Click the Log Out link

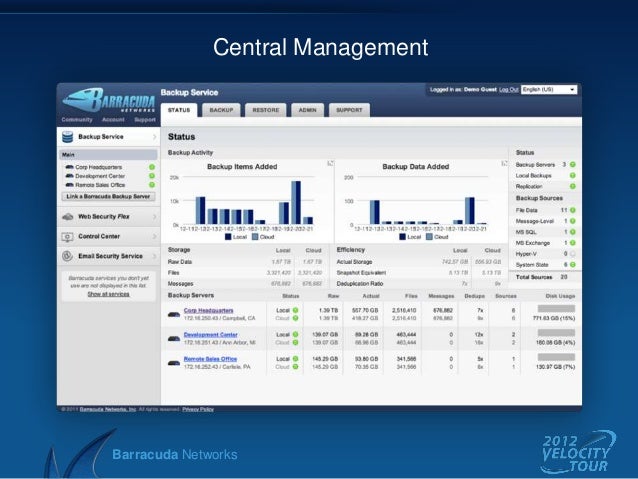(x=509, y=90)
